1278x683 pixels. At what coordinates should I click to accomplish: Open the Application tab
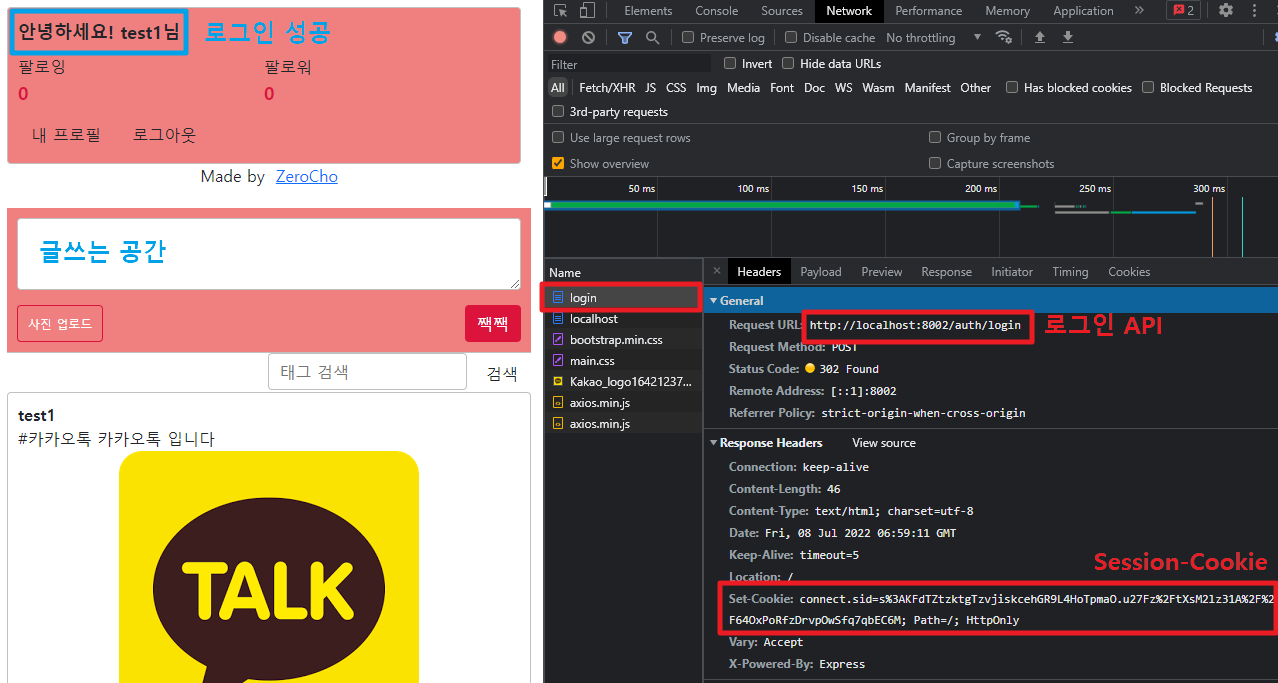1083,11
